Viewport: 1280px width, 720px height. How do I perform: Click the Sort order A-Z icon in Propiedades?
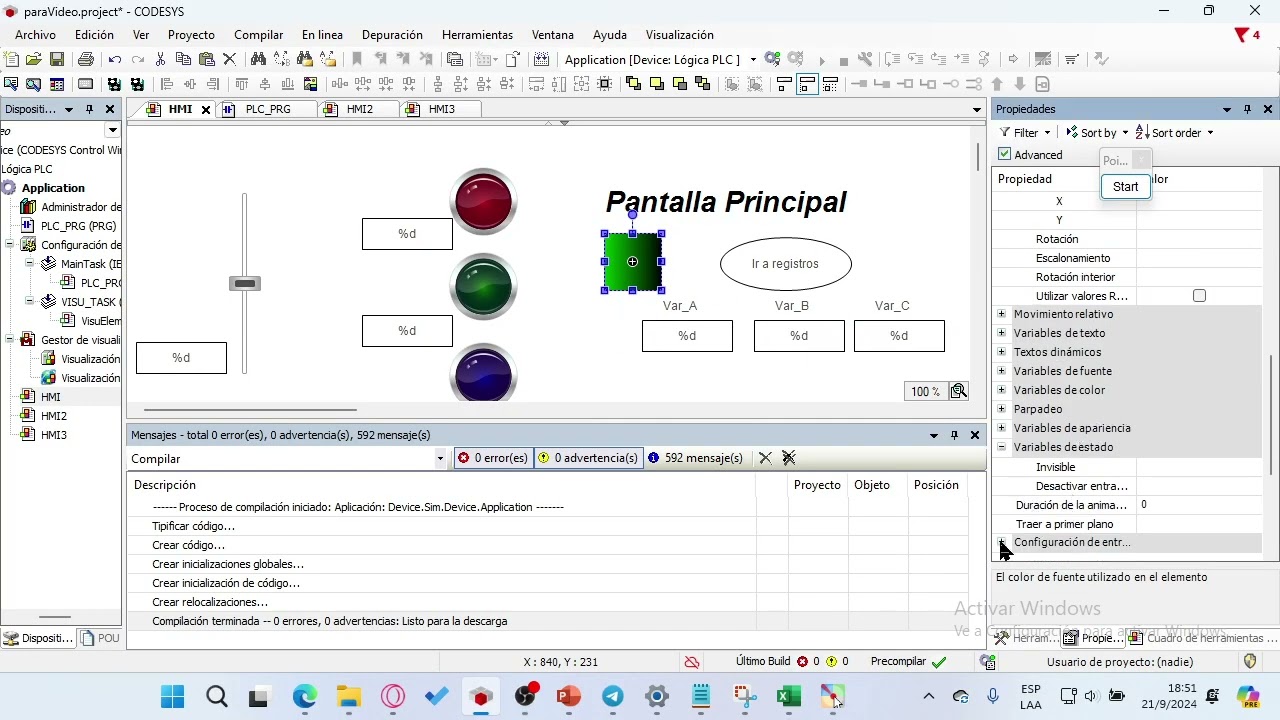1142,132
